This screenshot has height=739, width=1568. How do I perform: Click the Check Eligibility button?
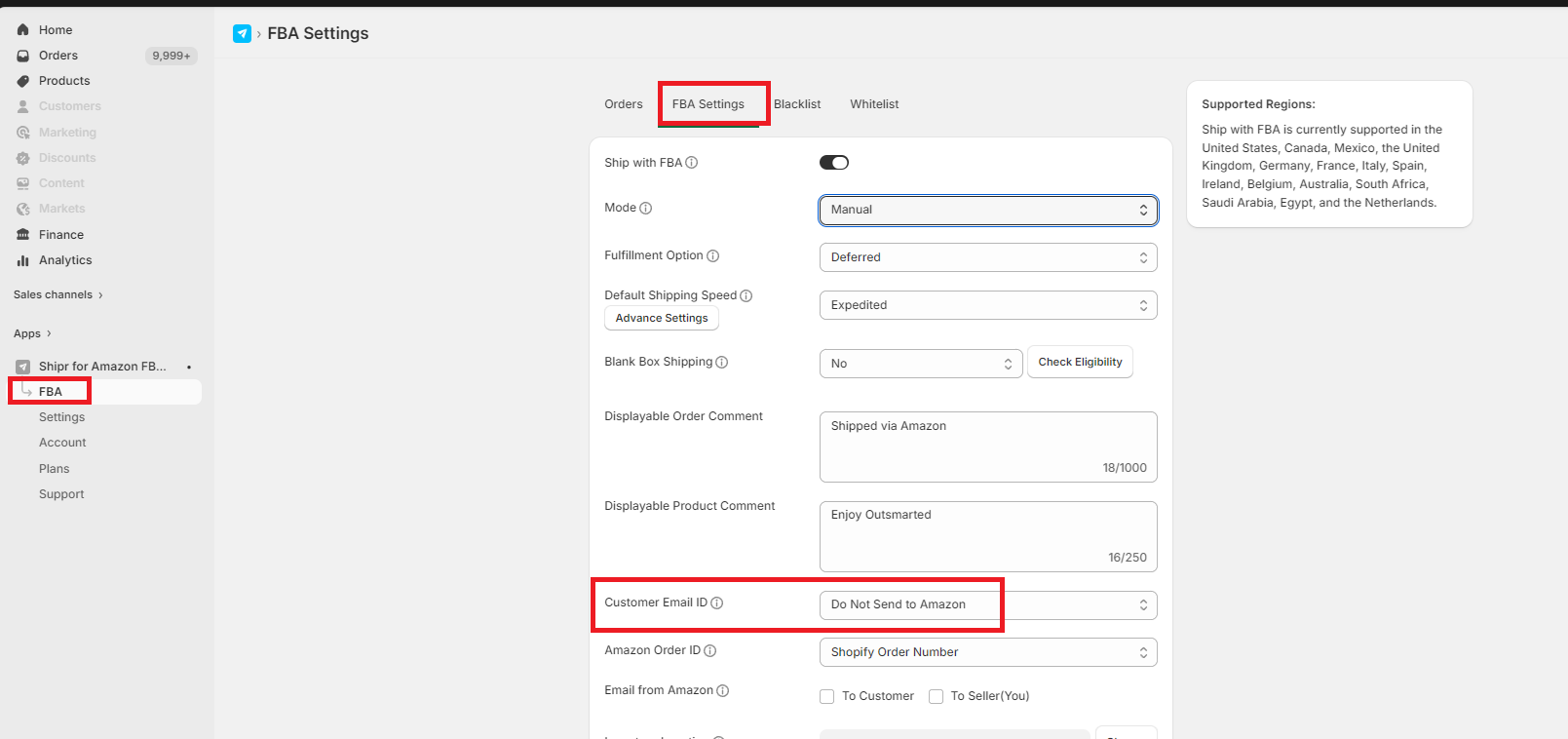(1080, 362)
